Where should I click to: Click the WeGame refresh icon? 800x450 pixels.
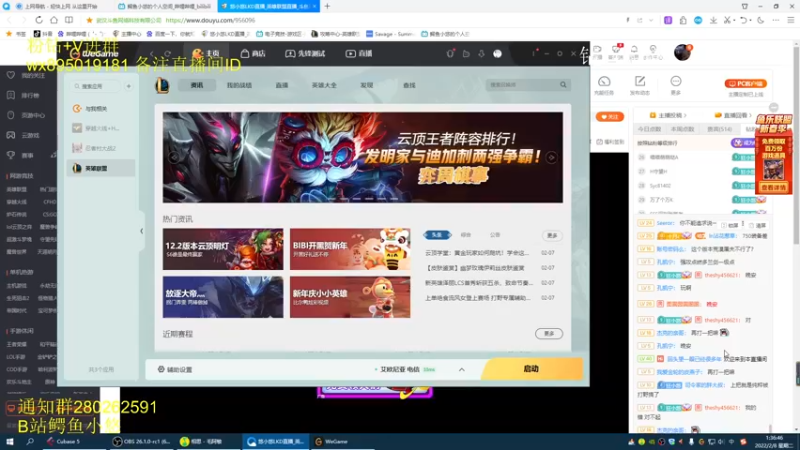[x=167, y=54]
